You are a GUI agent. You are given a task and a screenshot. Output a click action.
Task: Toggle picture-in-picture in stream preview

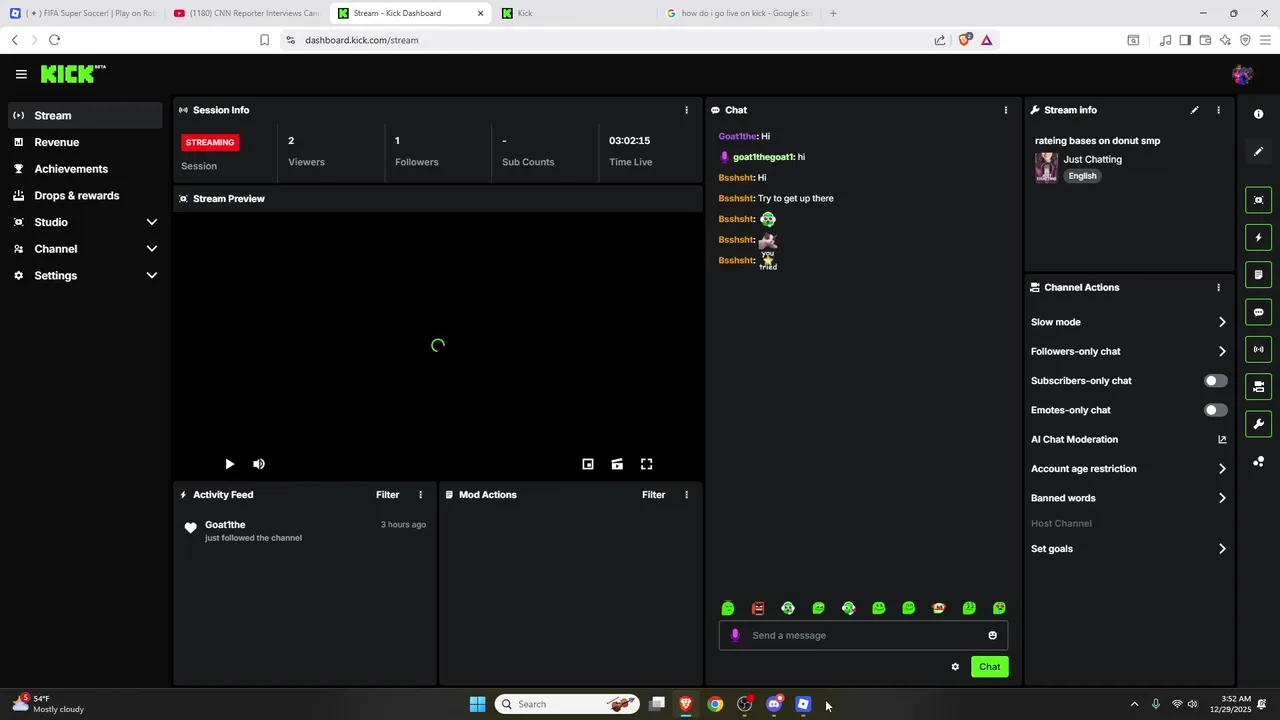tap(588, 464)
